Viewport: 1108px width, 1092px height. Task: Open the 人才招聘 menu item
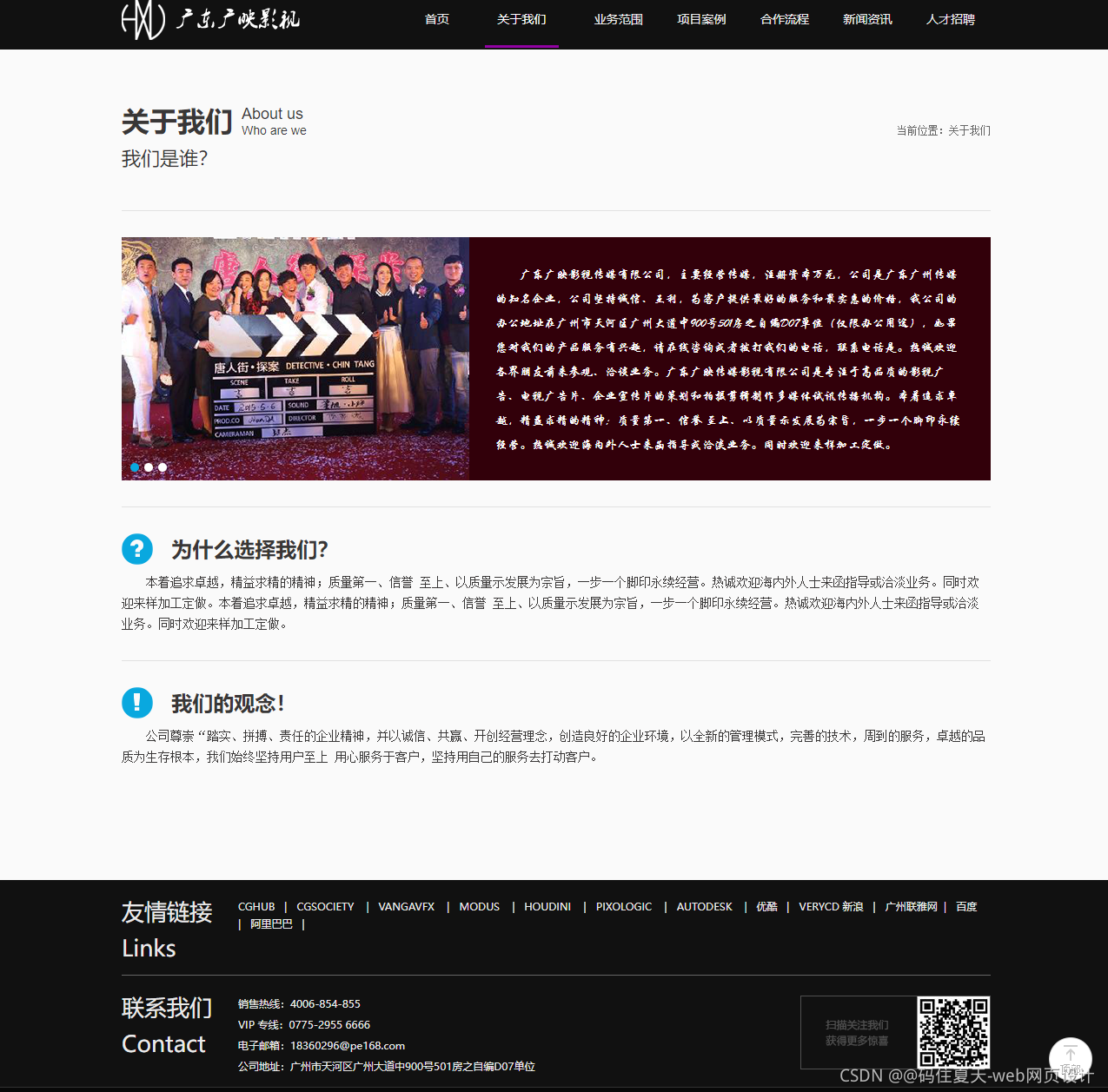[950, 19]
